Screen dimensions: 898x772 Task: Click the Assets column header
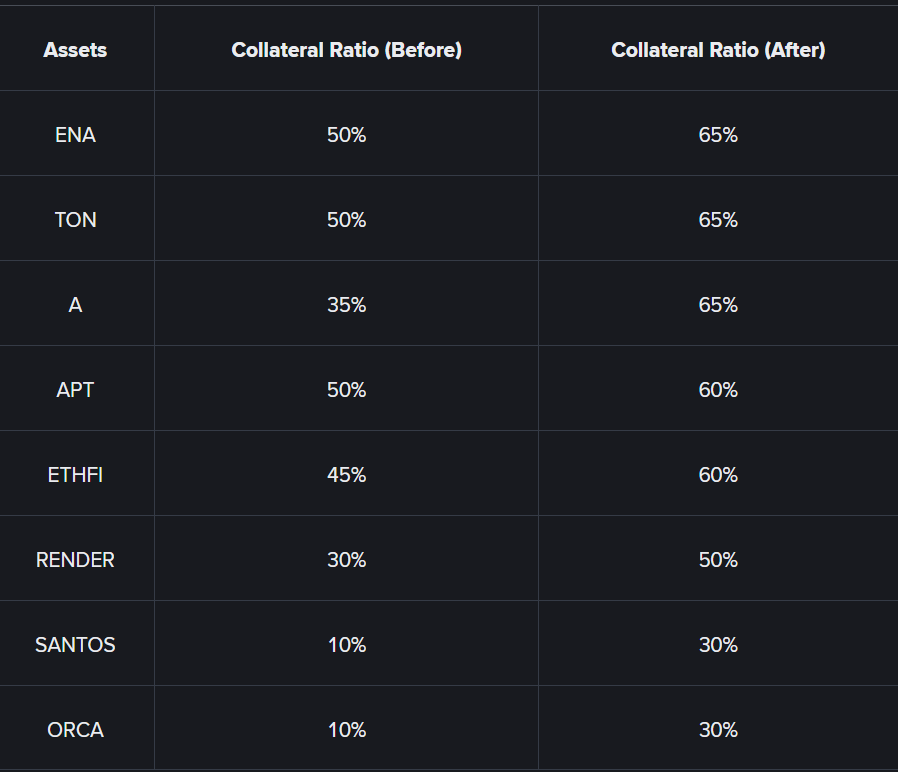pos(75,50)
